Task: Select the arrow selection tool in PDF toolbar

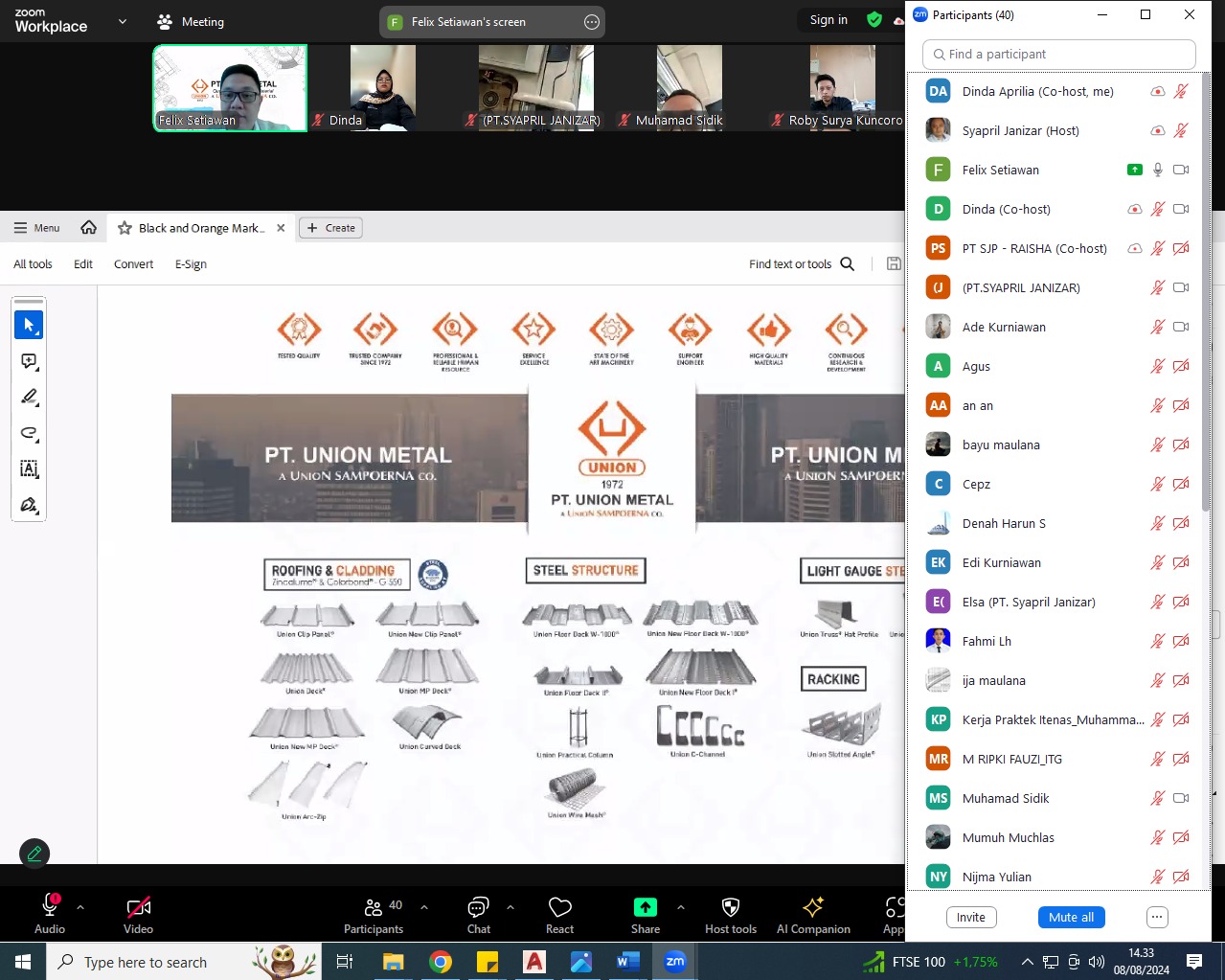Action: point(29,326)
